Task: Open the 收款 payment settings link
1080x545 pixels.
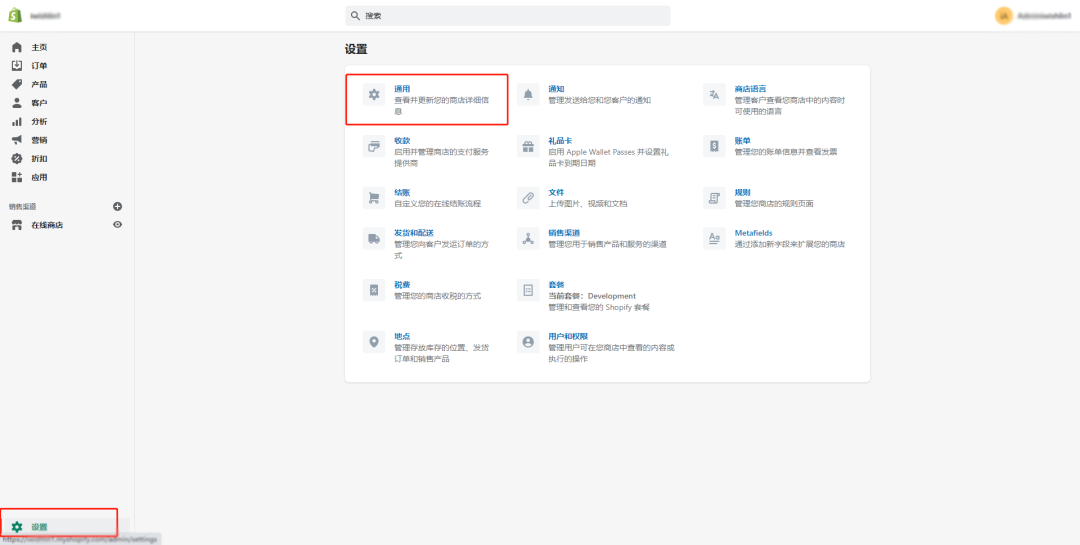Action: (x=402, y=141)
